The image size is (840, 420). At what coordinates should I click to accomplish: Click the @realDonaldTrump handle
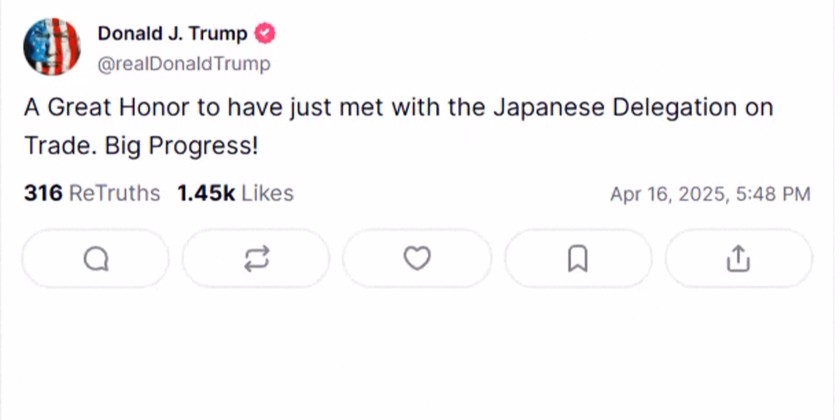[183, 63]
